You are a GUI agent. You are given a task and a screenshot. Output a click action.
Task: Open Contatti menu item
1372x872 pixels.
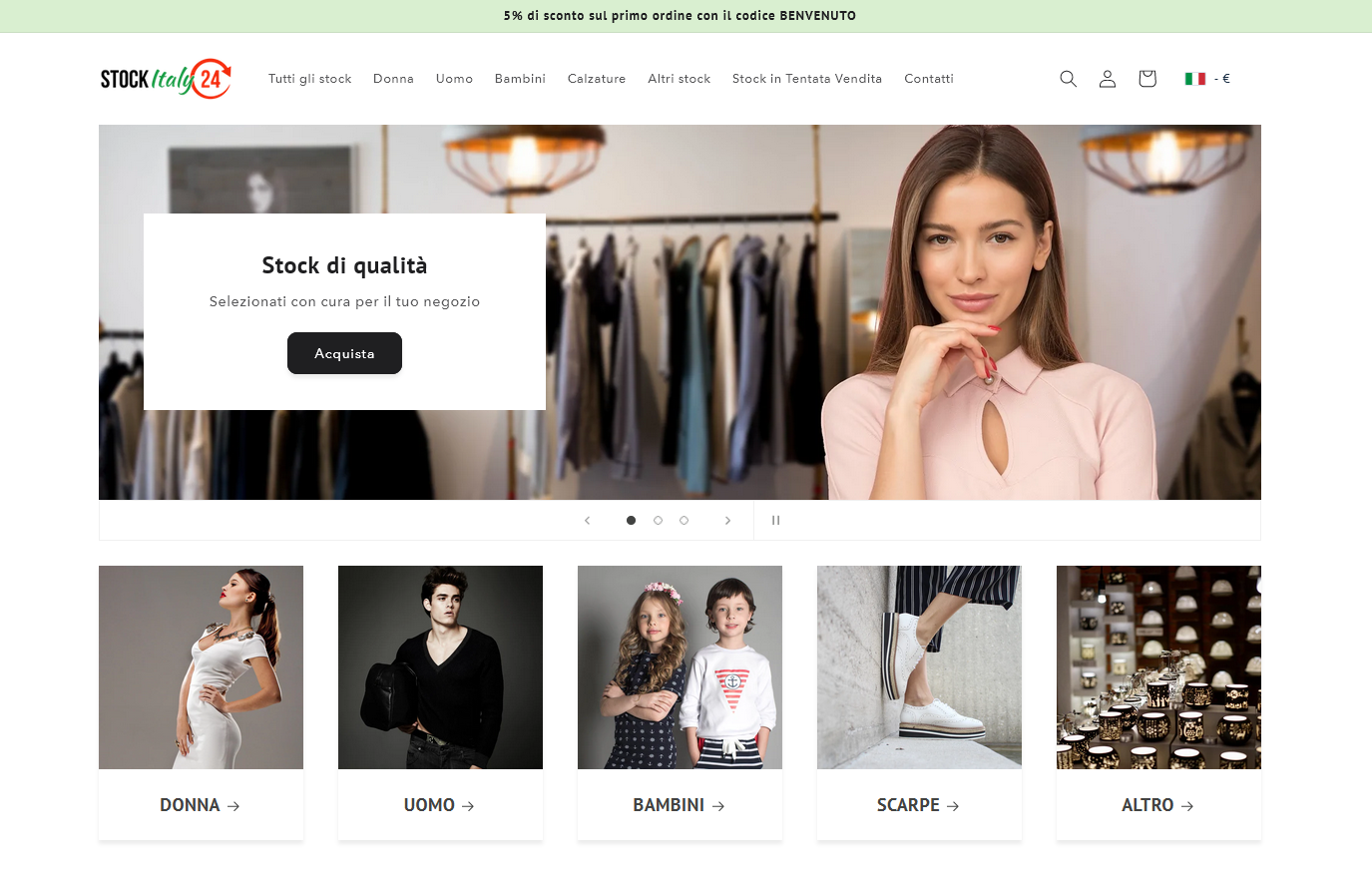(x=928, y=79)
